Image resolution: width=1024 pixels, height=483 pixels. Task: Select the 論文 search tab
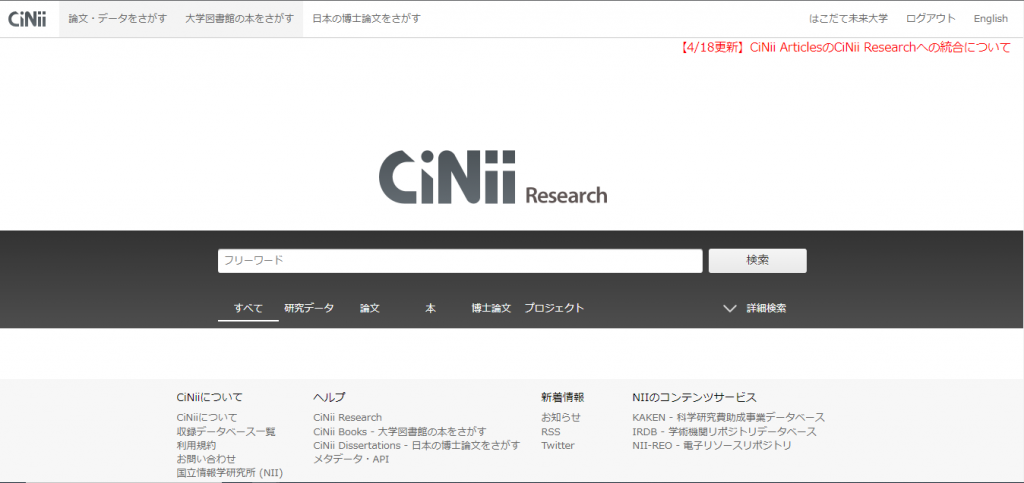click(370, 308)
